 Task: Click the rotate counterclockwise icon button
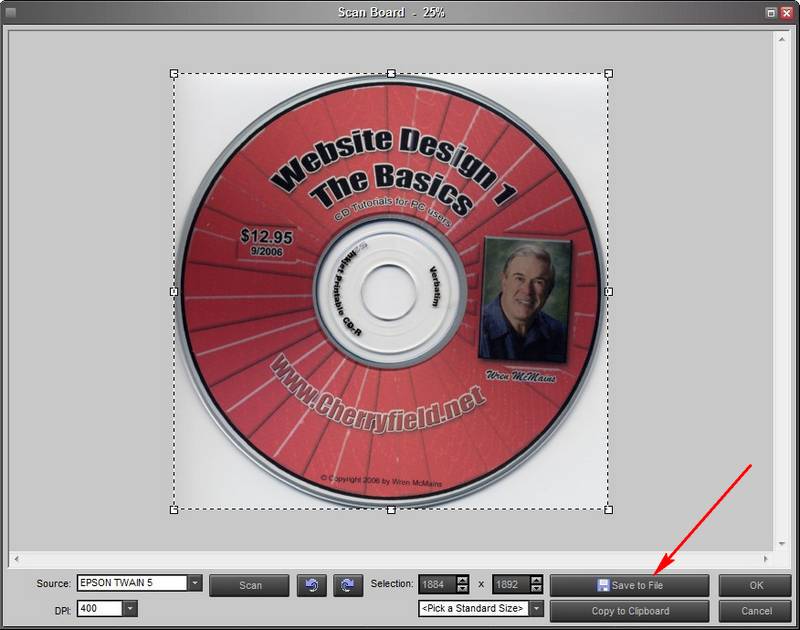pyautogui.click(x=312, y=585)
